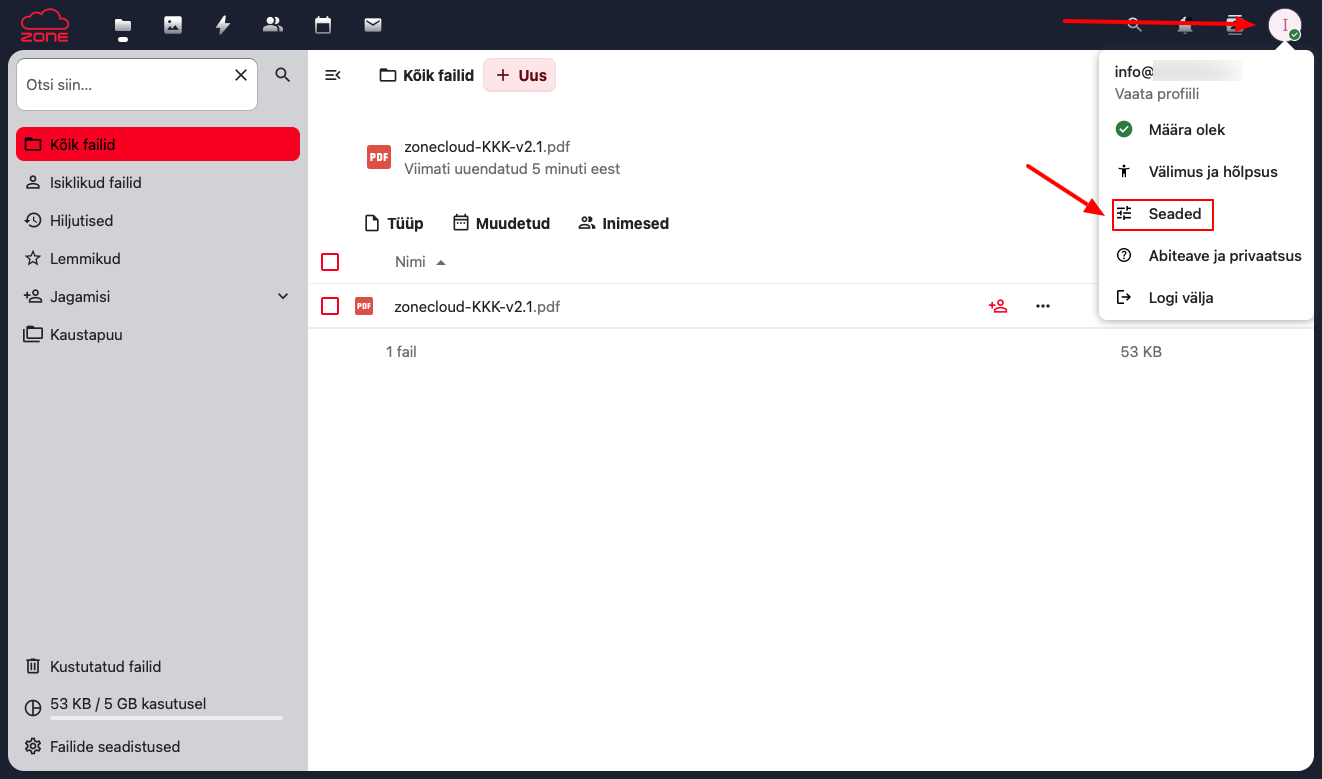The width and height of the screenshot is (1322, 779).
Task: Open the three-dot actions menu for the file
Action: (1043, 306)
